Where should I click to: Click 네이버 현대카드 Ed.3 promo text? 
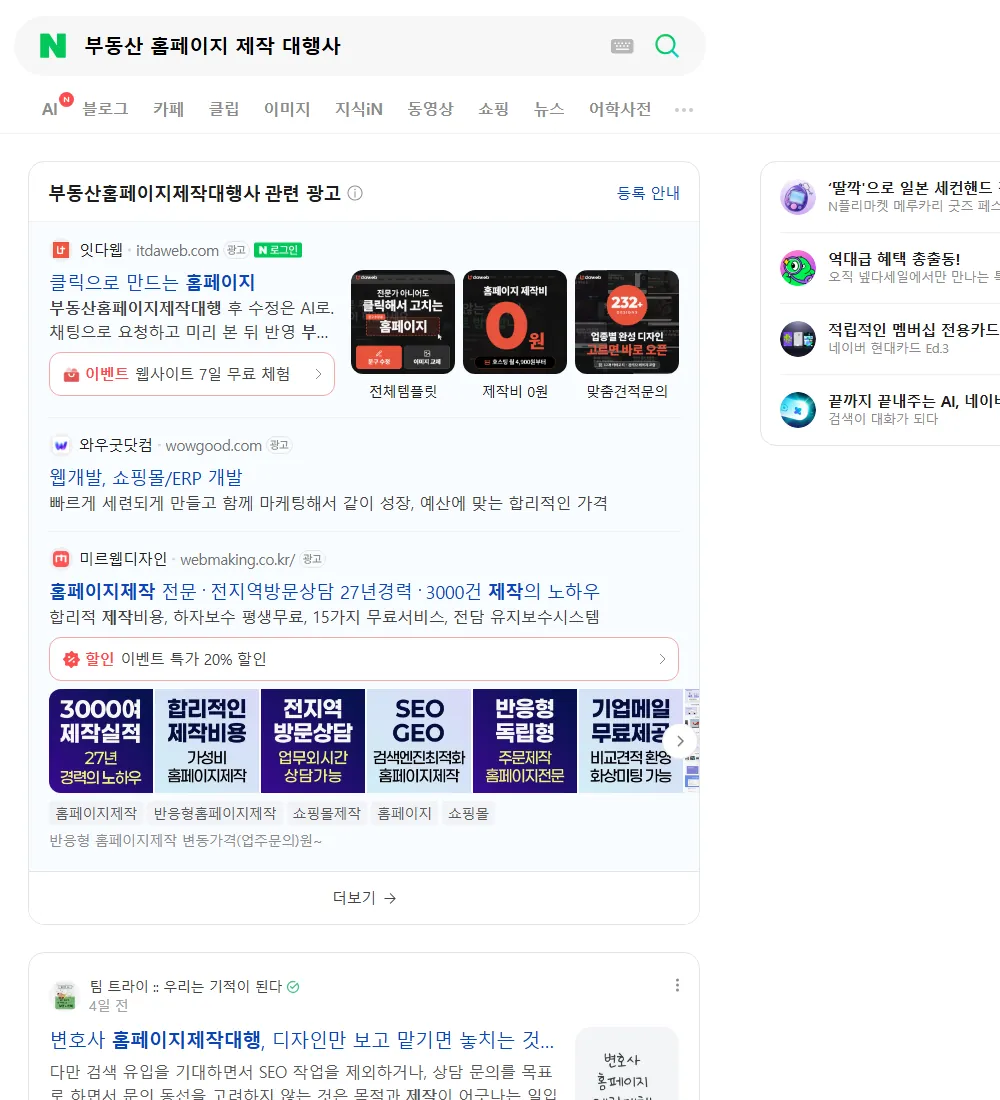click(x=888, y=348)
